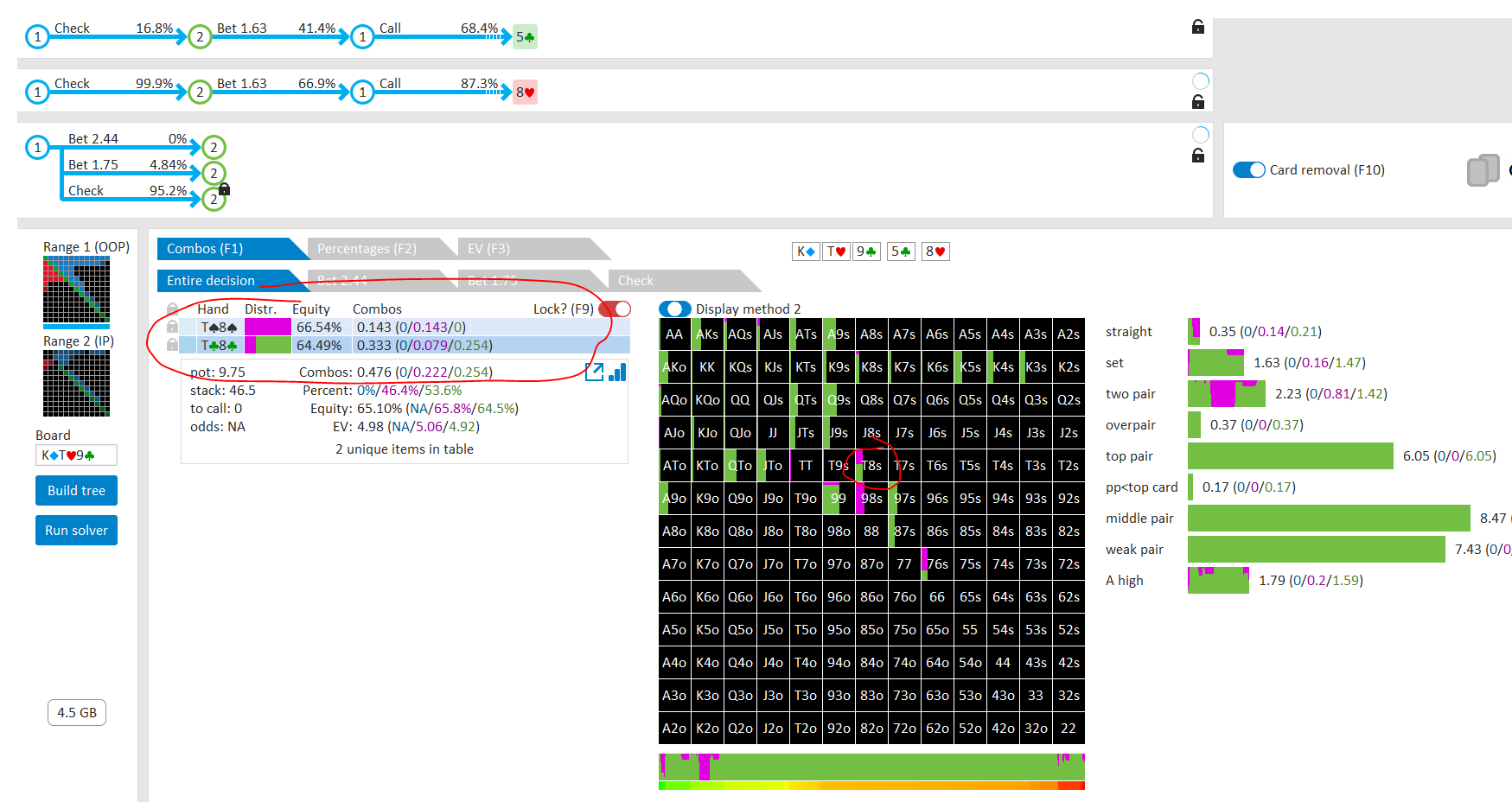
Task: Select the 8♥ board card above matrix
Action: pos(935,251)
